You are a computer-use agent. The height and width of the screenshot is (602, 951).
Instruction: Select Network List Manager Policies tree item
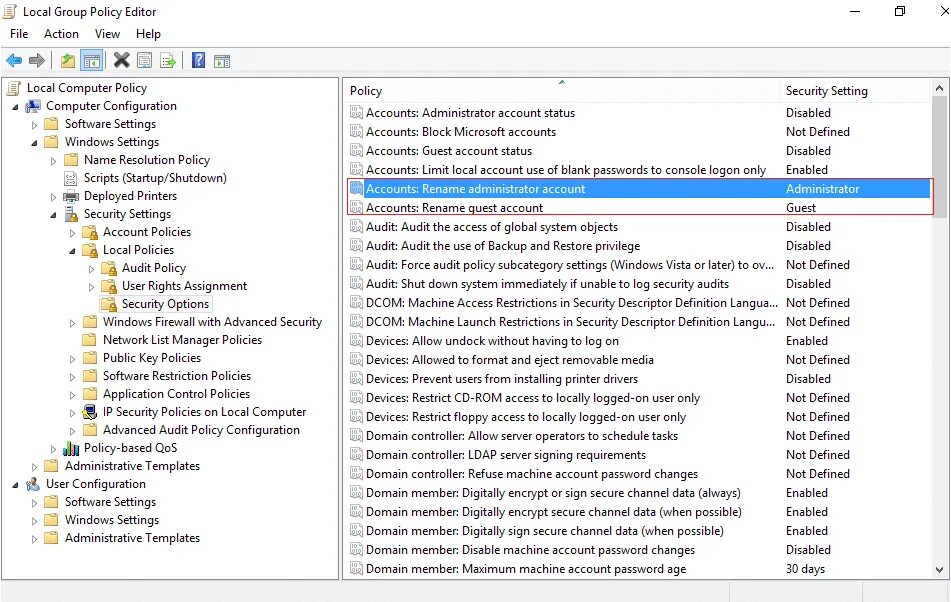click(182, 340)
